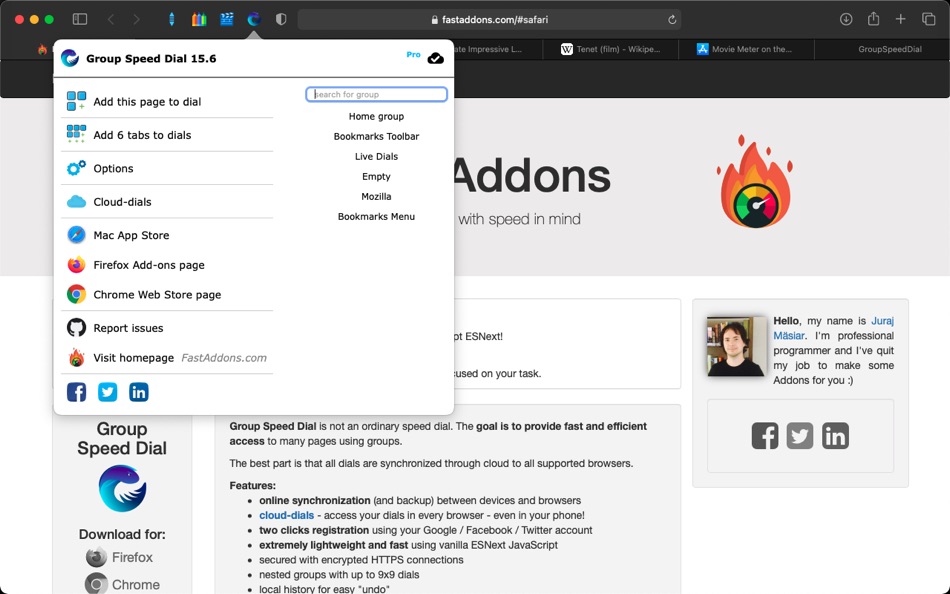Focus the search for group field
This screenshot has width=950, height=594.
pos(376,94)
